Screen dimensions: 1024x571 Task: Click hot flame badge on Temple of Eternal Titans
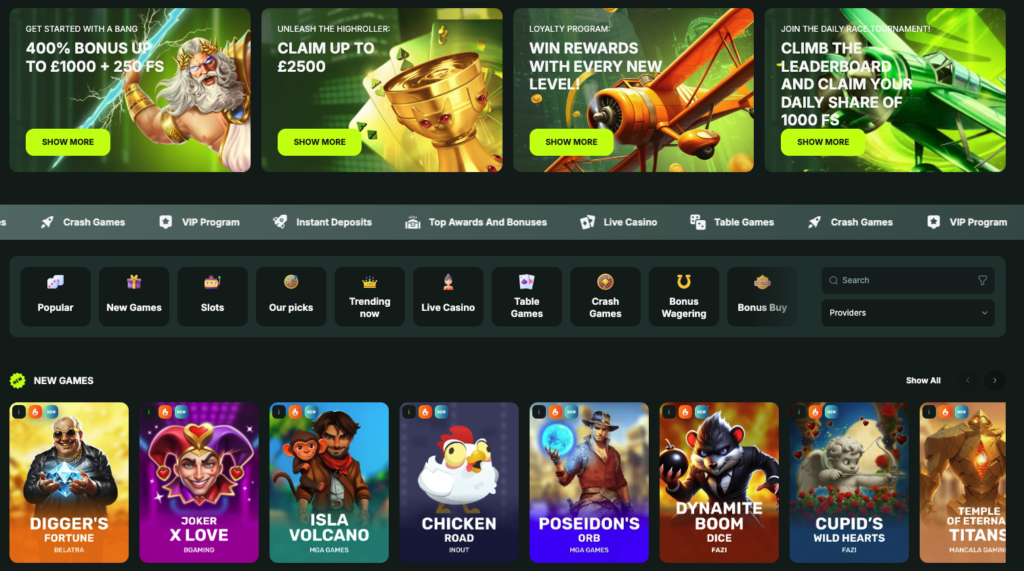[x=945, y=412]
